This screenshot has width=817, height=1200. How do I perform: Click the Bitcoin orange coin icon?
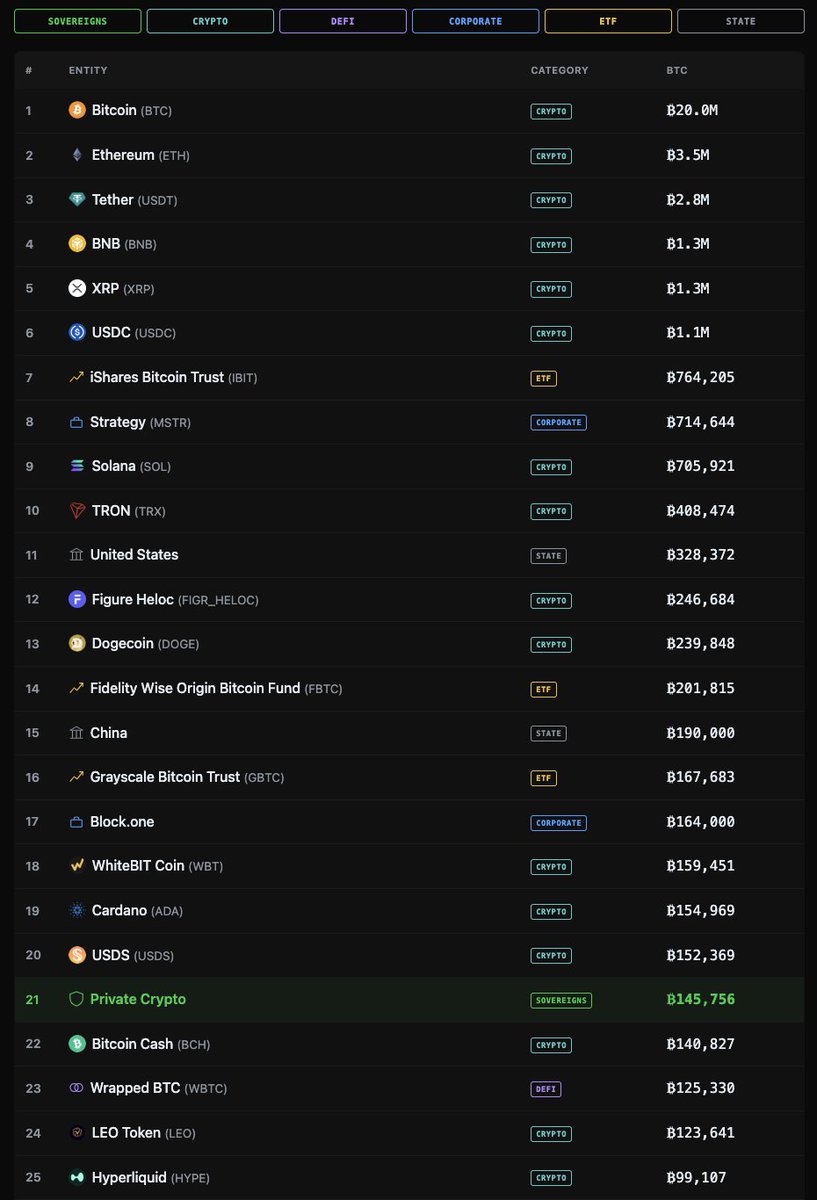tap(77, 110)
